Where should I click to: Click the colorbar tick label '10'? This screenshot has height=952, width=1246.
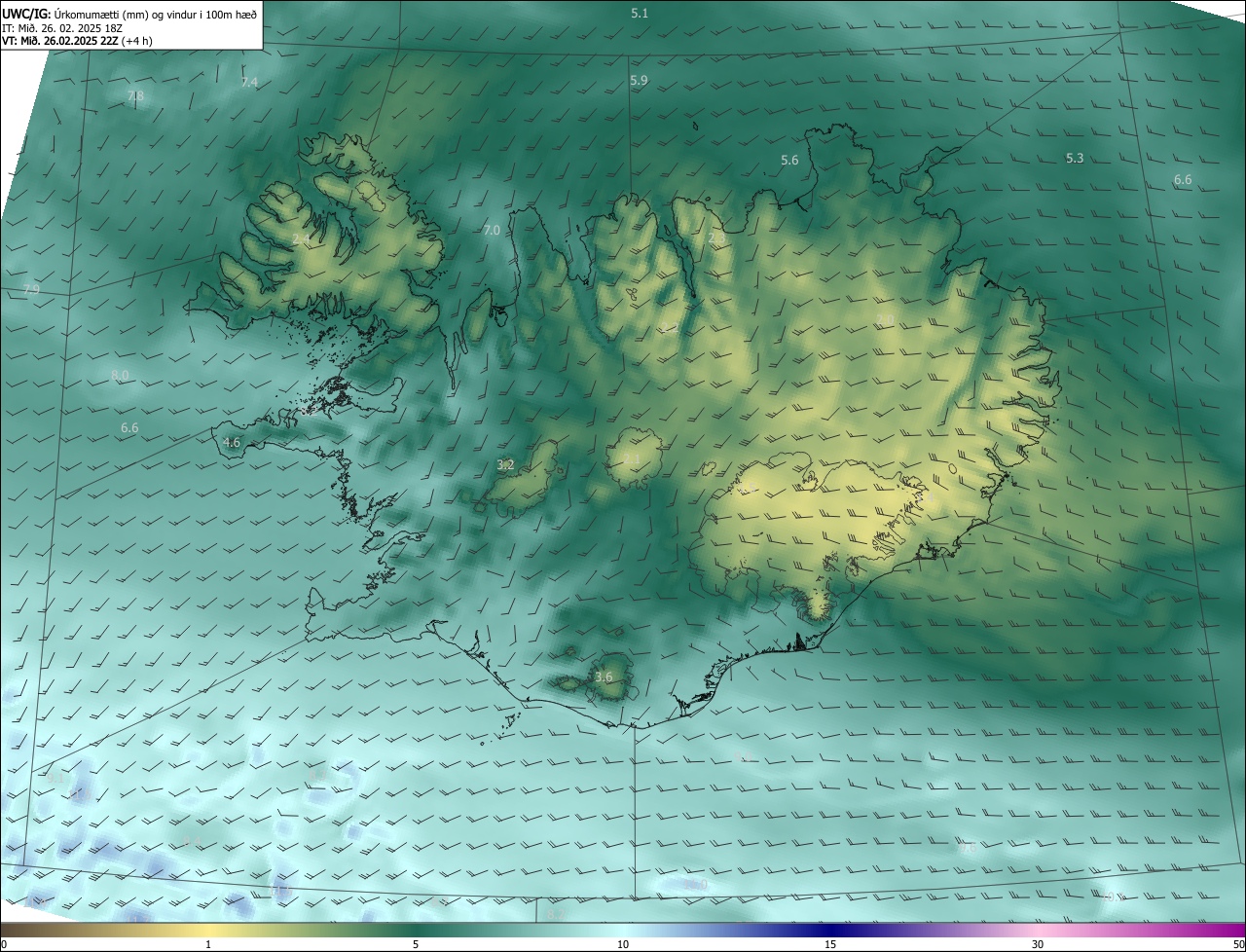(x=623, y=944)
